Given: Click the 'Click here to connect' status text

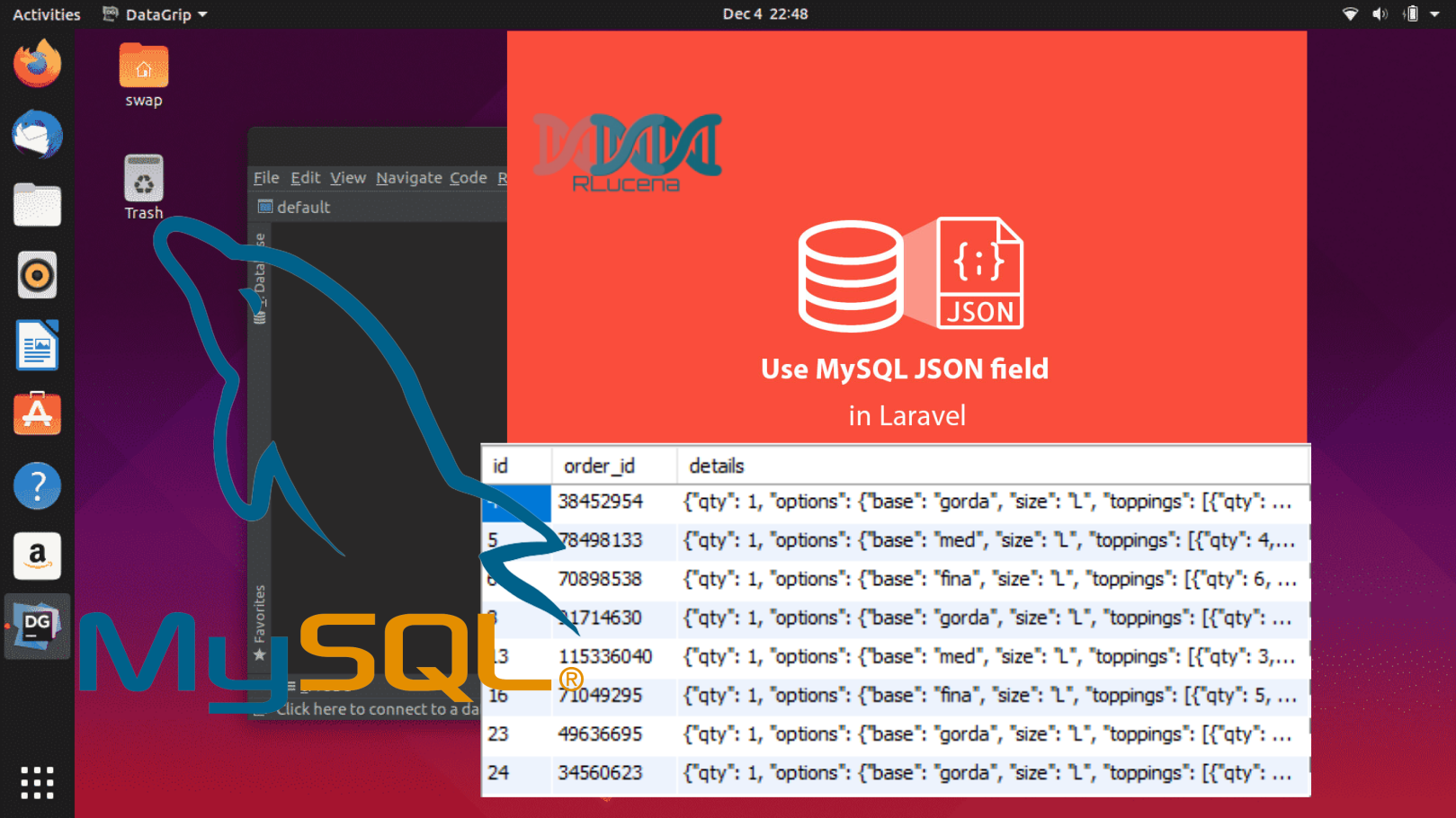Looking at the screenshot, I should tap(378, 709).
